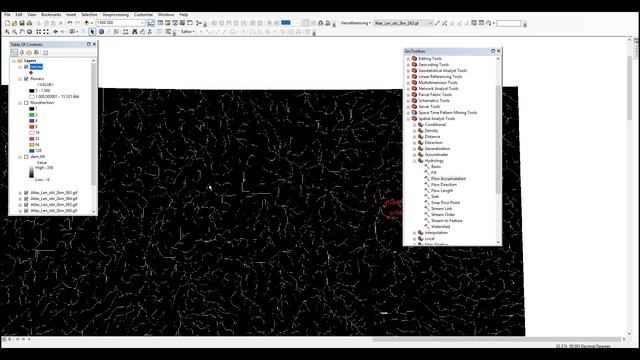640x360 pixels.
Task: Toggle visibility of Atlas_Len_obl_2km_063.gif layer
Action: click(26, 193)
